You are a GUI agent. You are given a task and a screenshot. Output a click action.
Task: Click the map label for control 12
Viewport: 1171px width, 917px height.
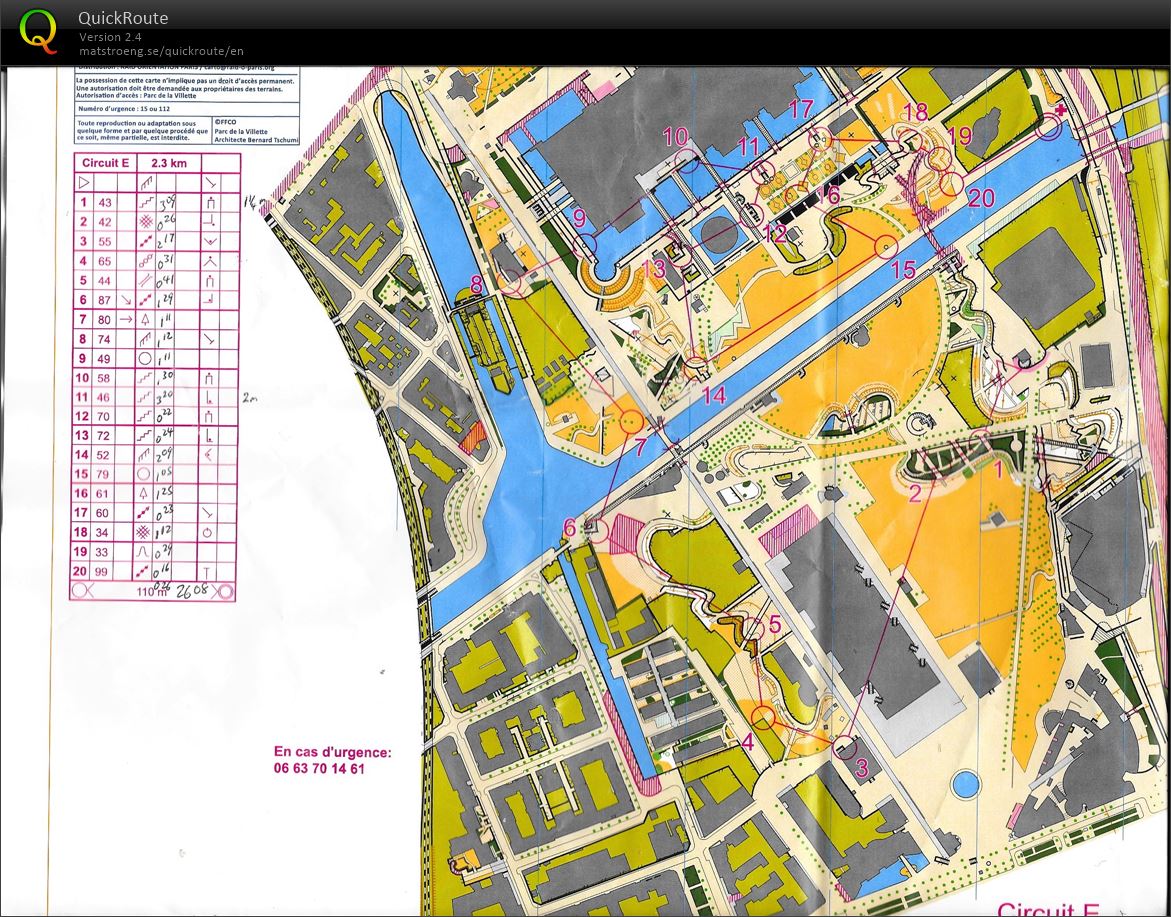774,234
